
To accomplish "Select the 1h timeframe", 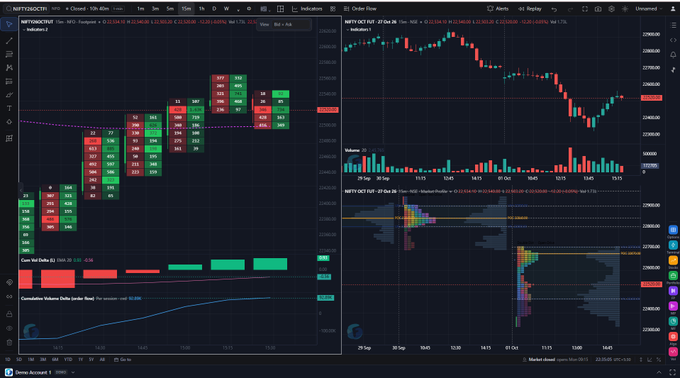I will (x=202, y=9).
